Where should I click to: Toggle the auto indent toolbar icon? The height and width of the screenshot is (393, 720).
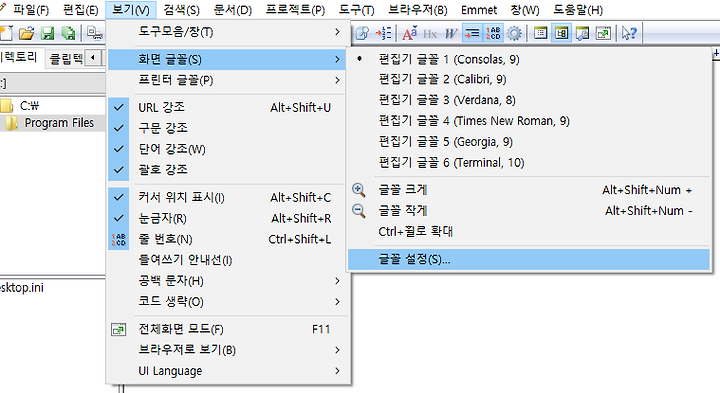472,33
